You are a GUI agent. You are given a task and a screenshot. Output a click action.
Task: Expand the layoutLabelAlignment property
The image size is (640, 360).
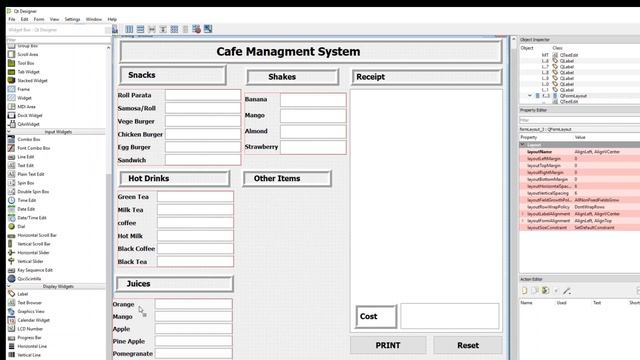point(522,214)
